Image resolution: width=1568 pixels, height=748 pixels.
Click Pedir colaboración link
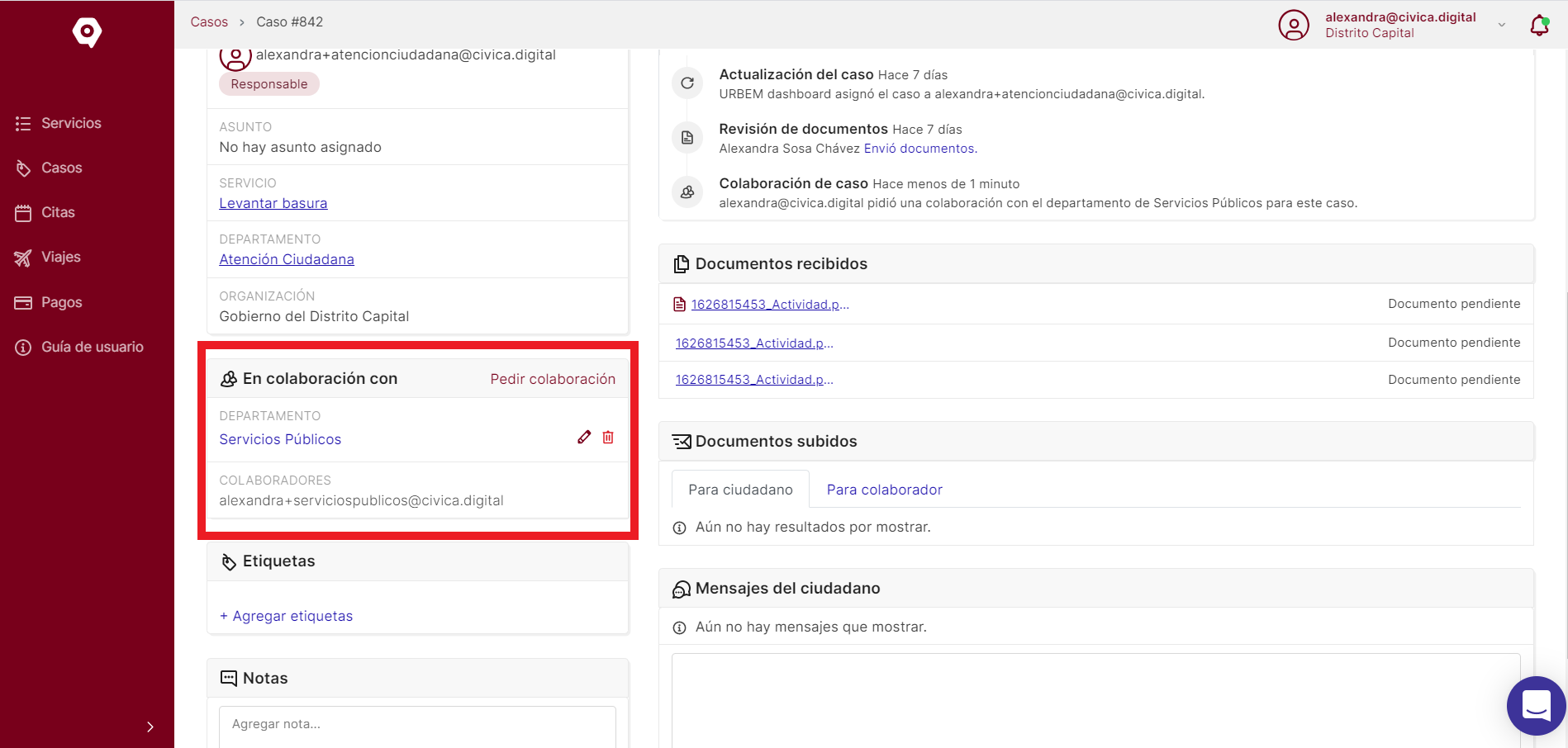[553, 379]
